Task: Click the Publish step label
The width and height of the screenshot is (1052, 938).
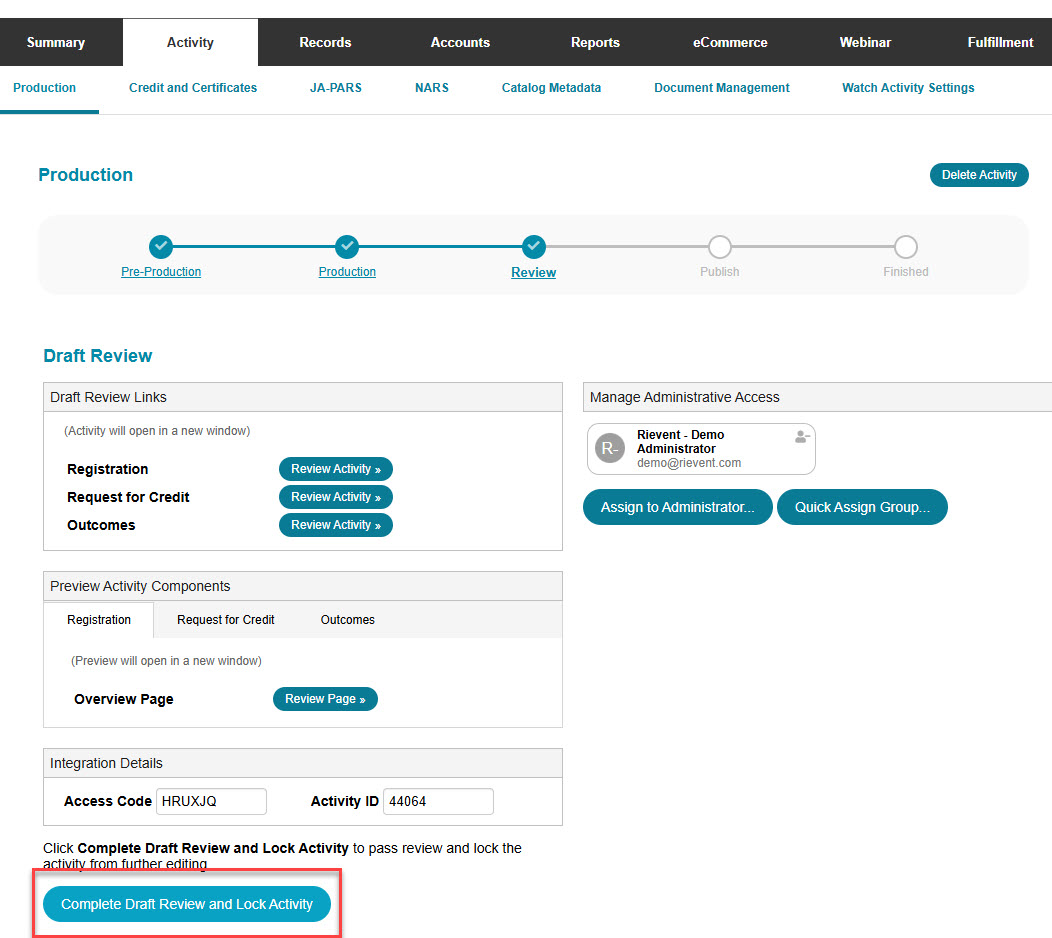Action: click(x=720, y=272)
